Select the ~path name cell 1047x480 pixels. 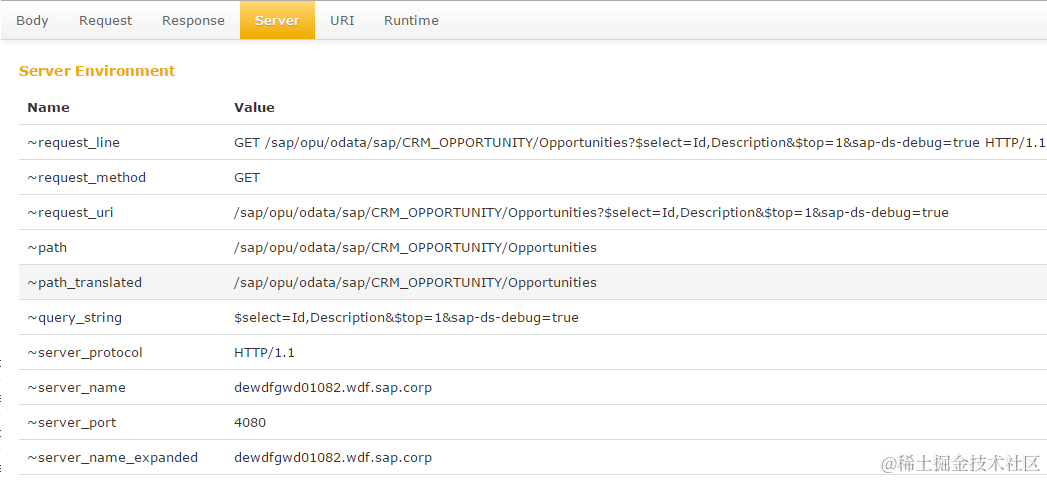pos(47,248)
